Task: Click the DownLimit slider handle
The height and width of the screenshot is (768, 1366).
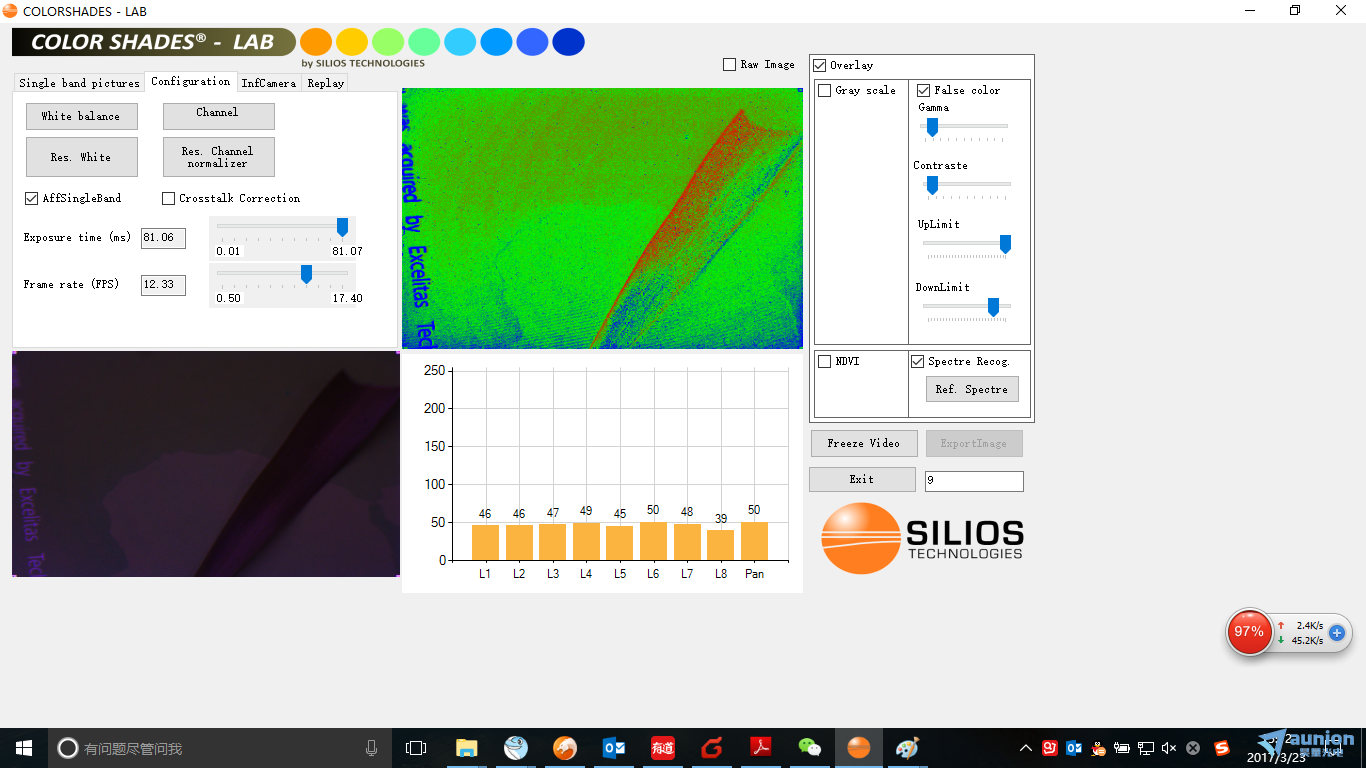Action: coord(993,307)
